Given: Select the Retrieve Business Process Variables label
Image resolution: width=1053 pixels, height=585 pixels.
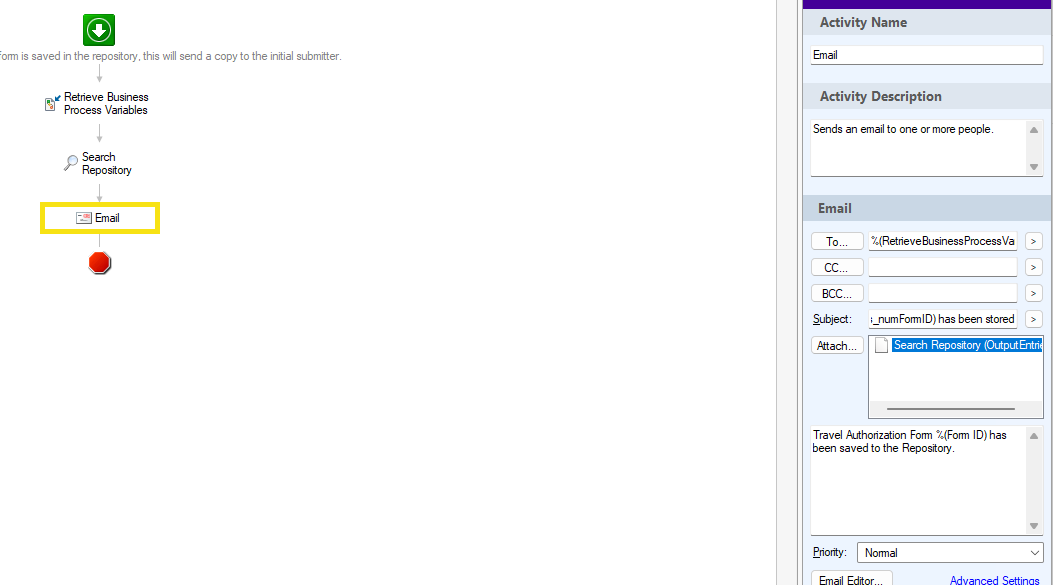Looking at the screenshot, I should point(106,103).
